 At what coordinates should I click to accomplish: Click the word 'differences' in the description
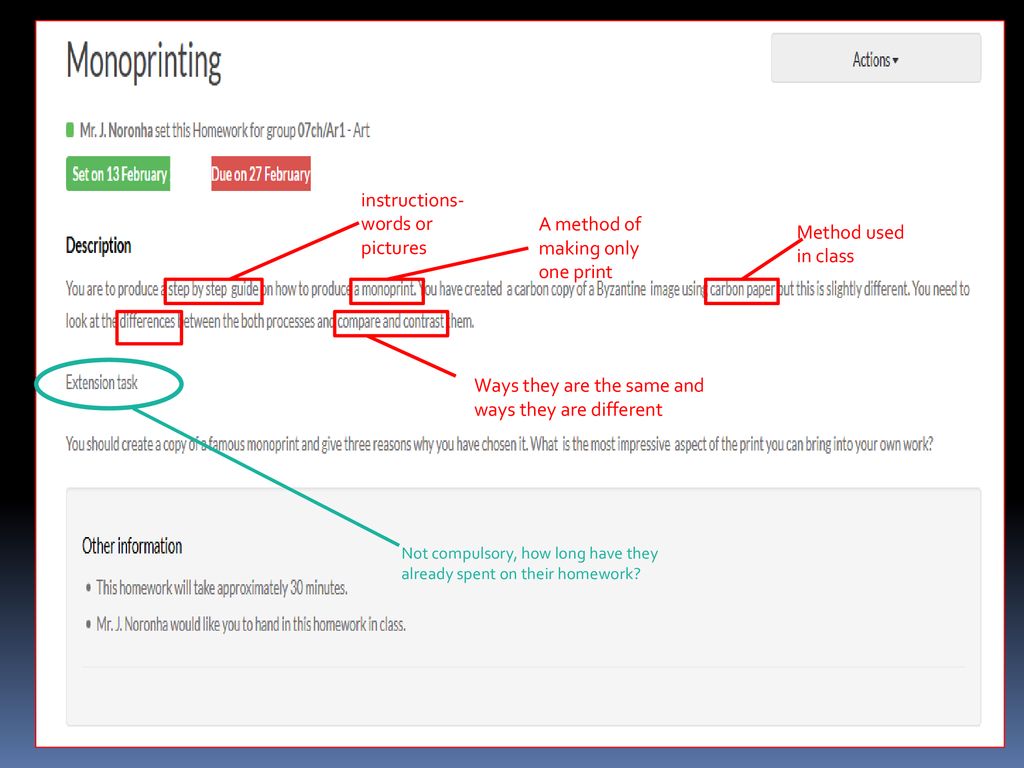point(148,322)
